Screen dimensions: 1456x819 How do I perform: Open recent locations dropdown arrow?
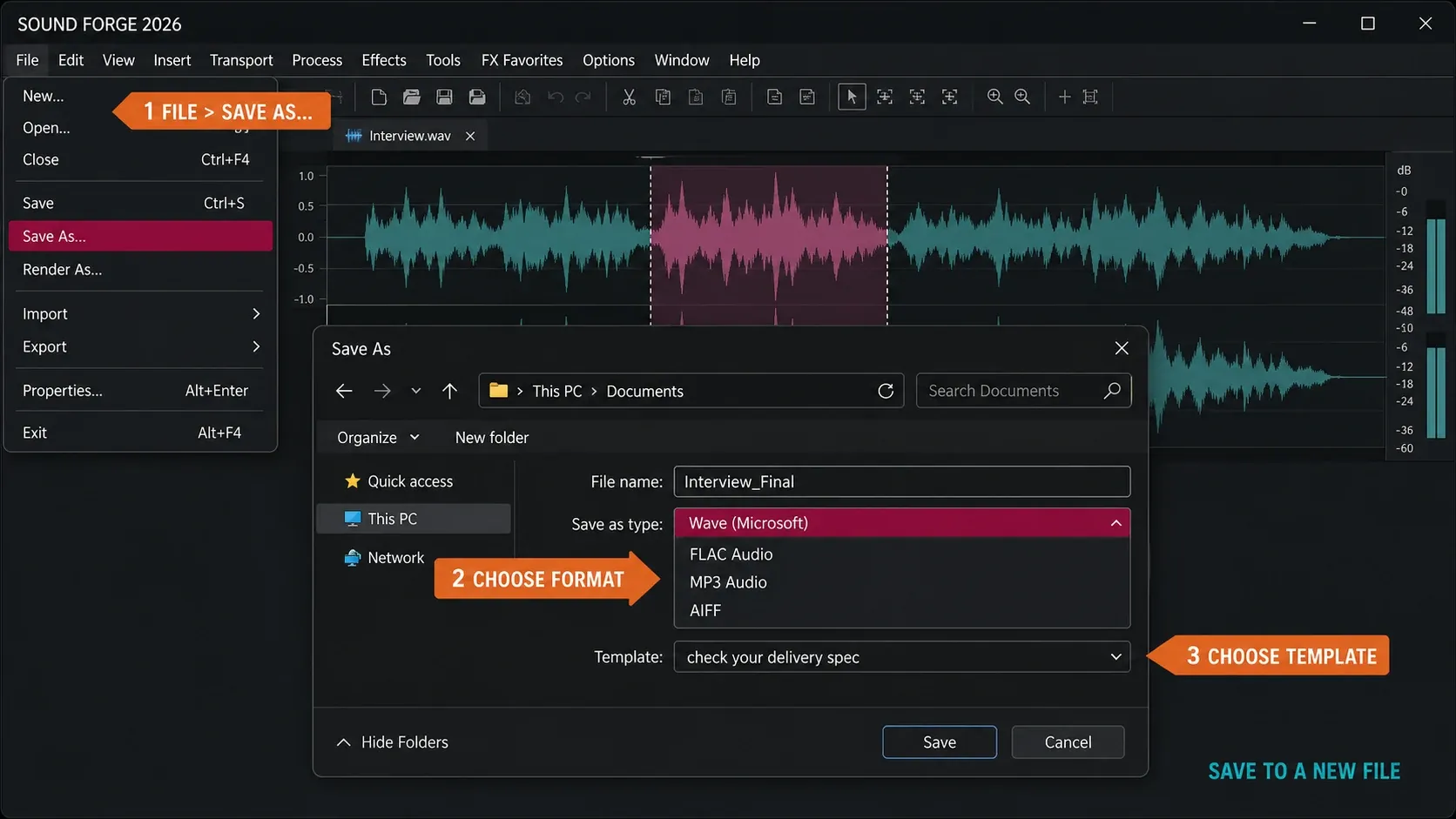pos(416,391)
